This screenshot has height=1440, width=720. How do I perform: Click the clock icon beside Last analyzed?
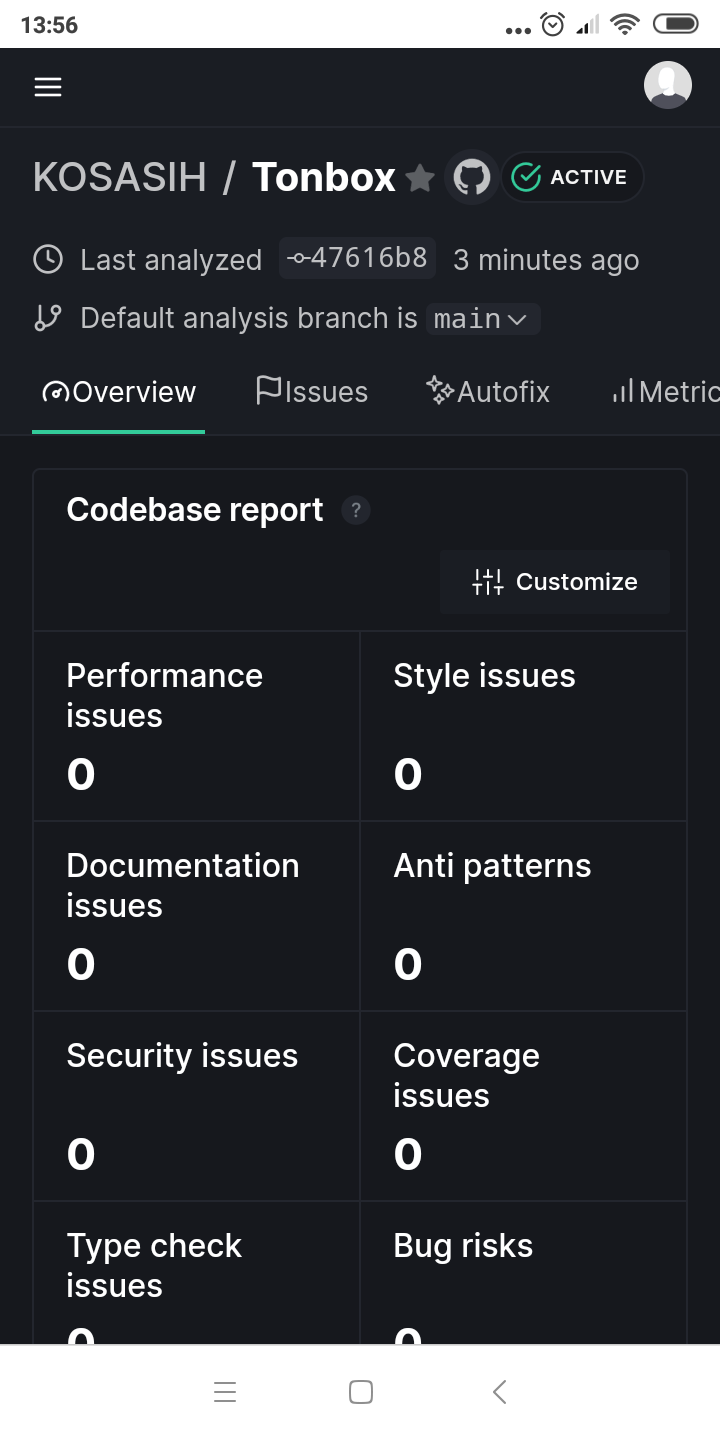point(48,260)
